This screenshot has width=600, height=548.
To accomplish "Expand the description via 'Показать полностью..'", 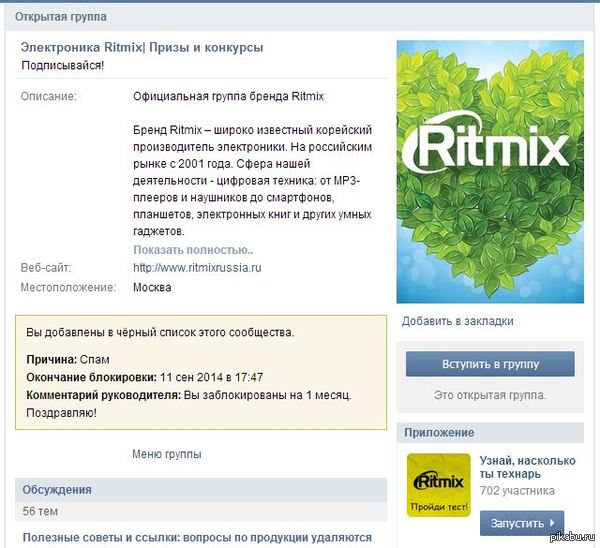I will pyautogui.click(x=193, y=250).
